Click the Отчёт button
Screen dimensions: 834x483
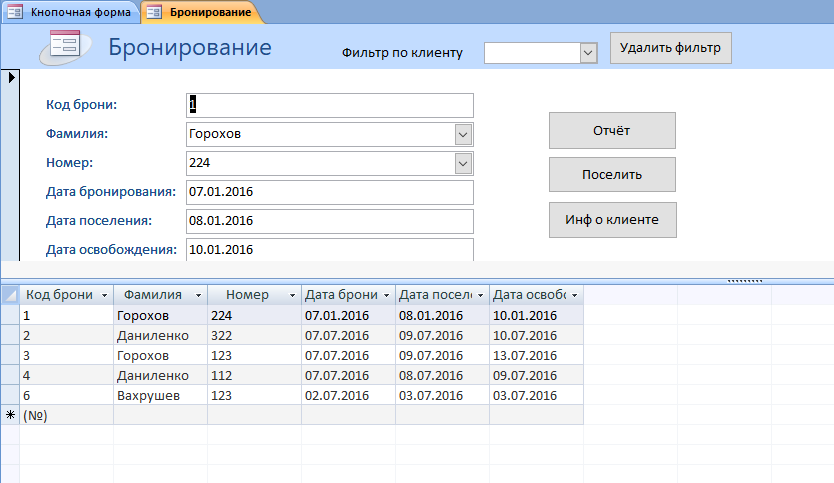point(612,130)
